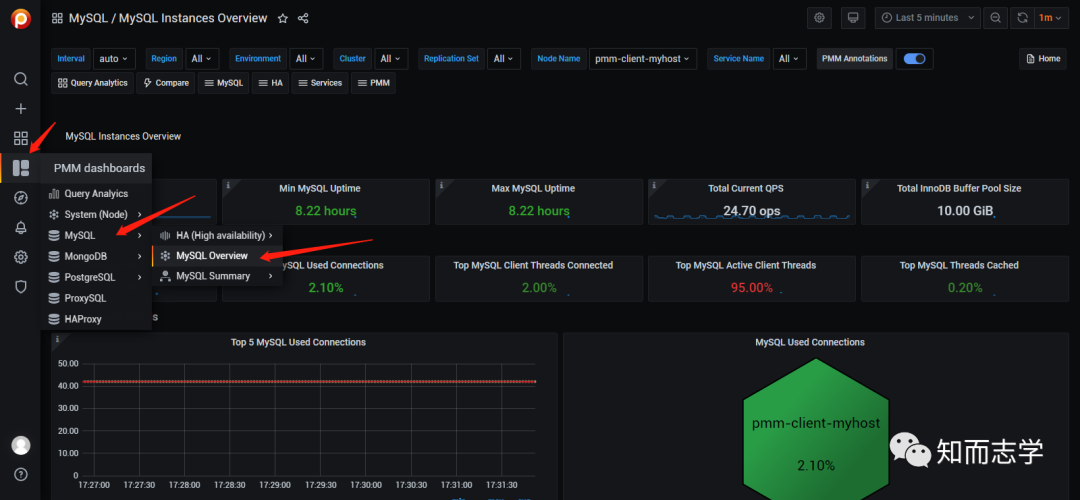
Task: Star the MySQL Instances Overview dashboard
Action: [282, 19]
